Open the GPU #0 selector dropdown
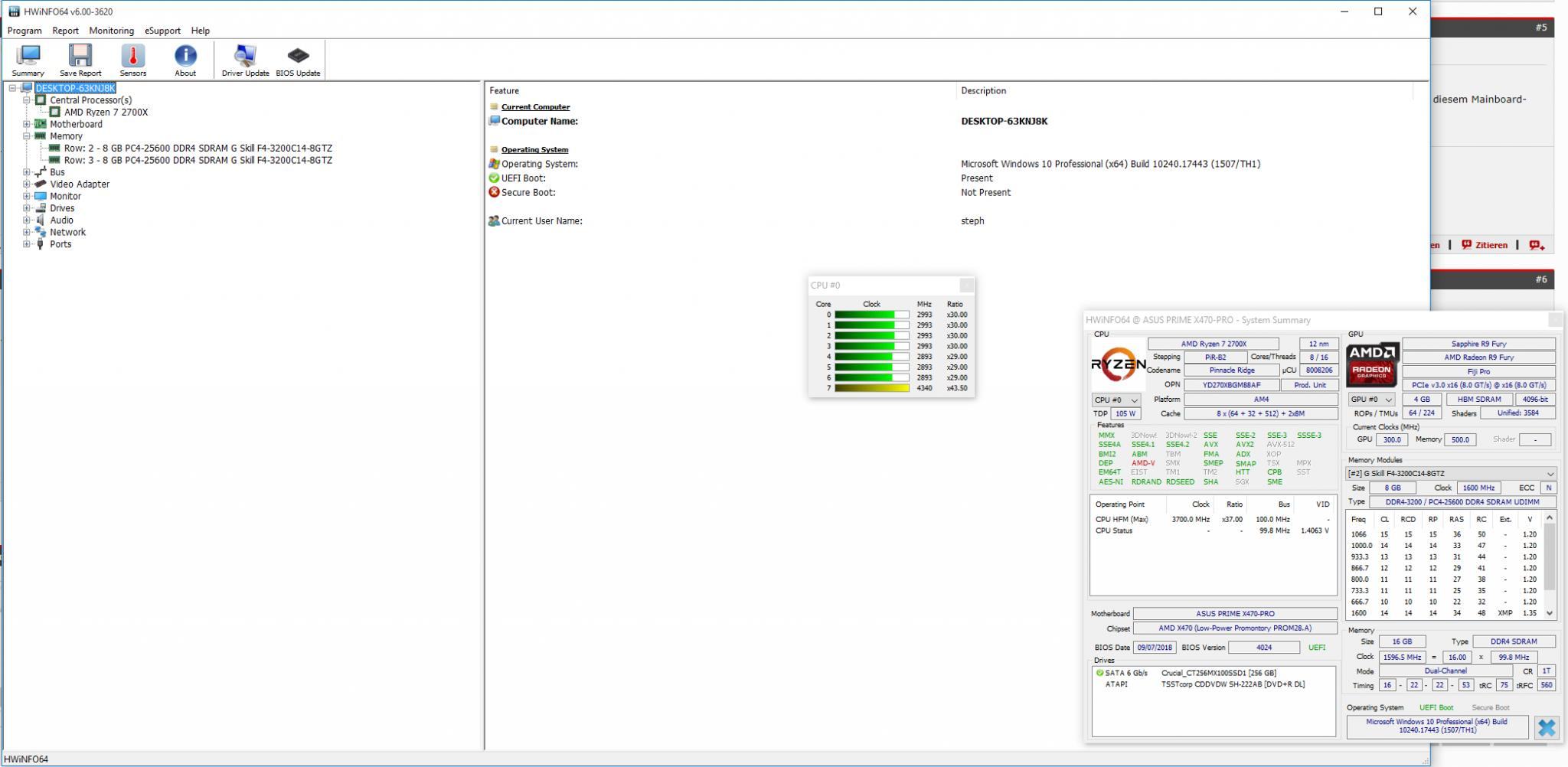Image resolution: width=1568 pixels, height=767 pixels. pos(1371,400)
